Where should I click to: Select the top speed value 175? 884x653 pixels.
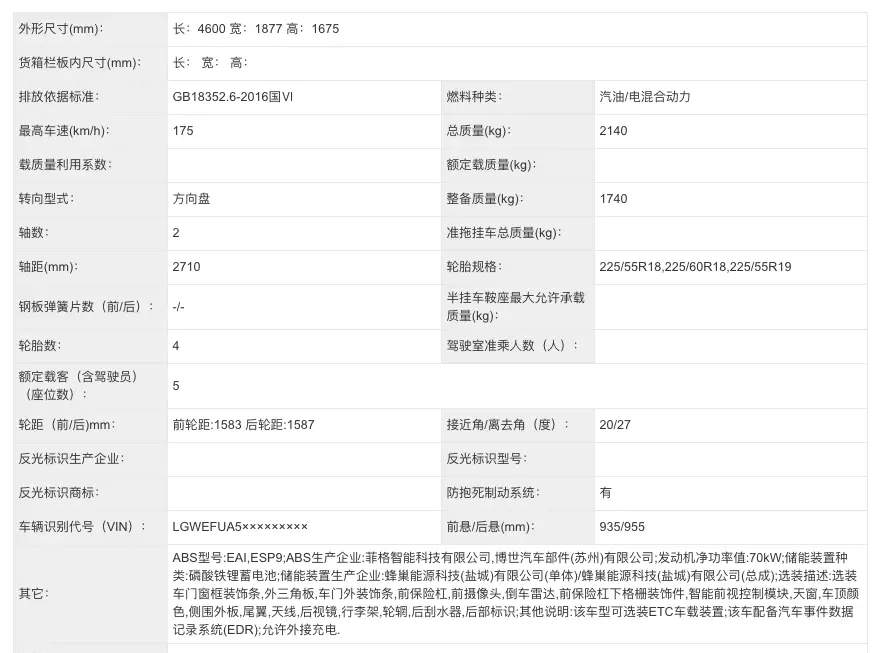click(183, 131)
